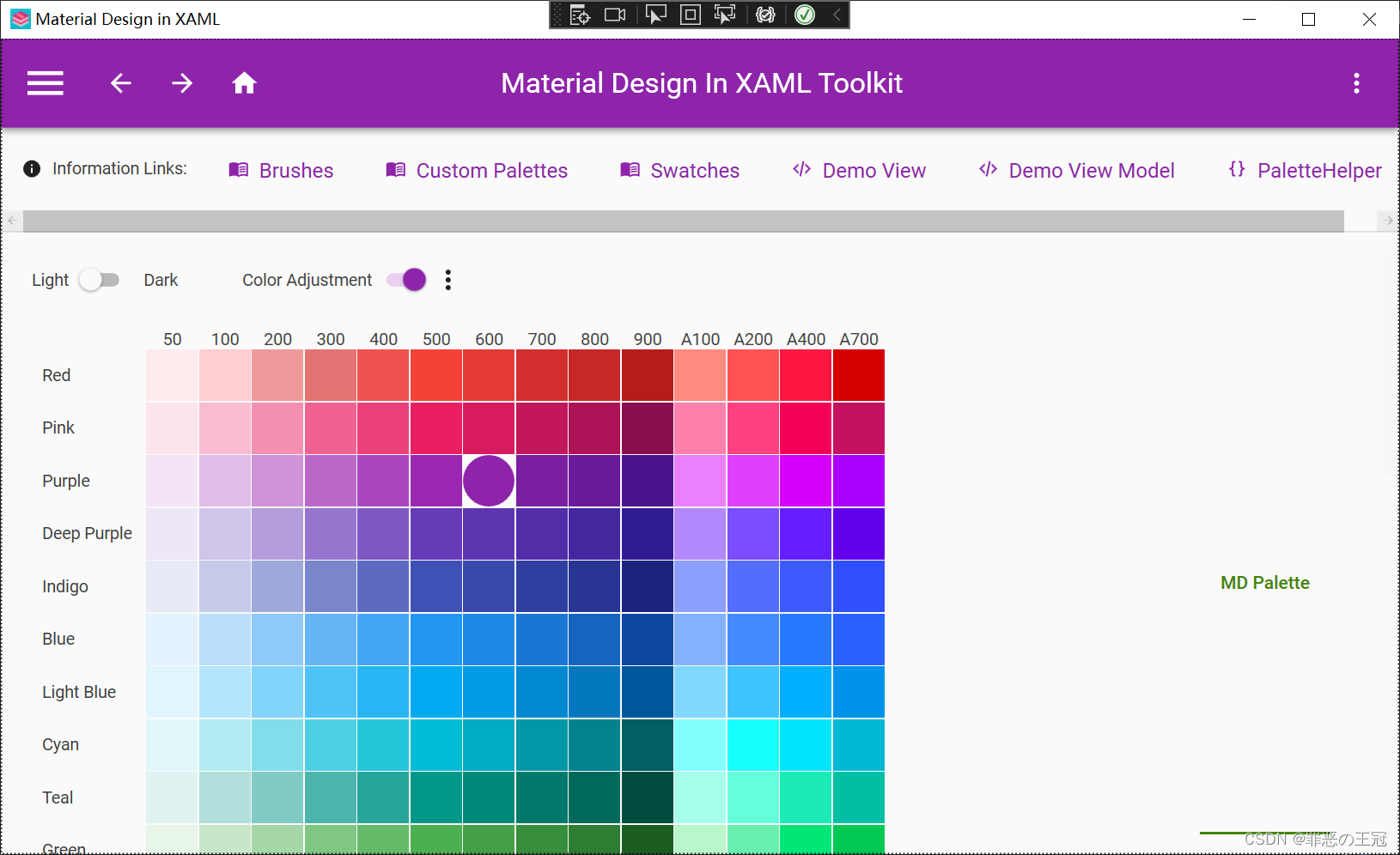Click the horizontal scrollbar left arrow
This screenshot has height=855, width=1400.
point(12,221)
